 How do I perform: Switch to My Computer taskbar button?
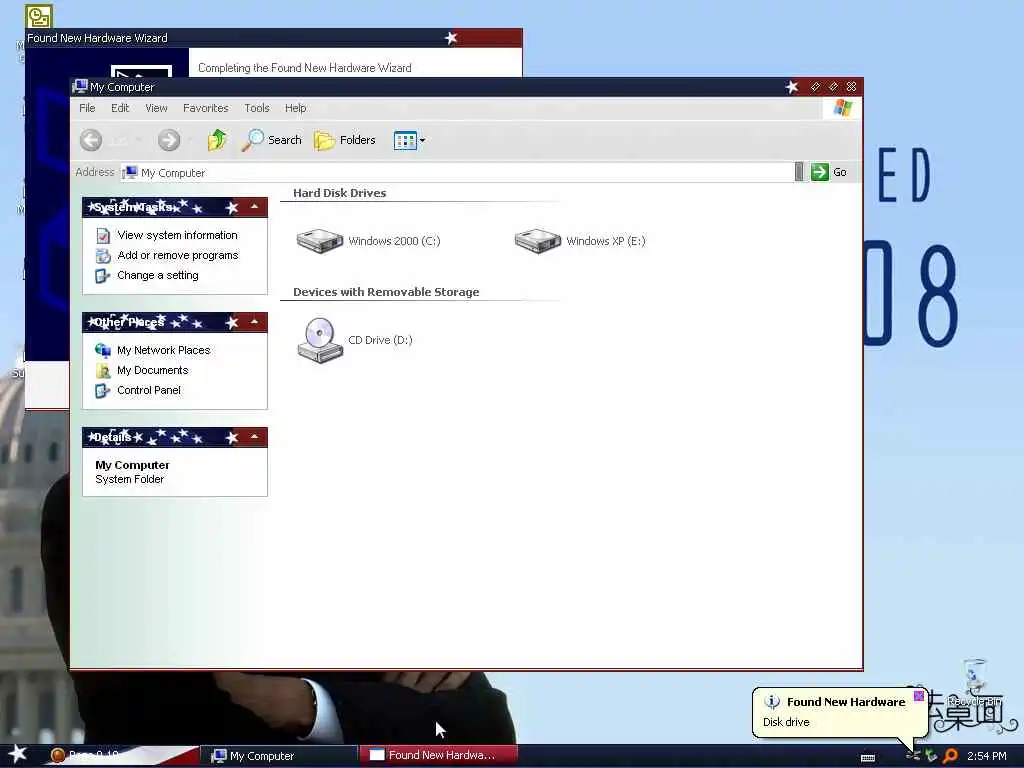(x=280, y=756)
